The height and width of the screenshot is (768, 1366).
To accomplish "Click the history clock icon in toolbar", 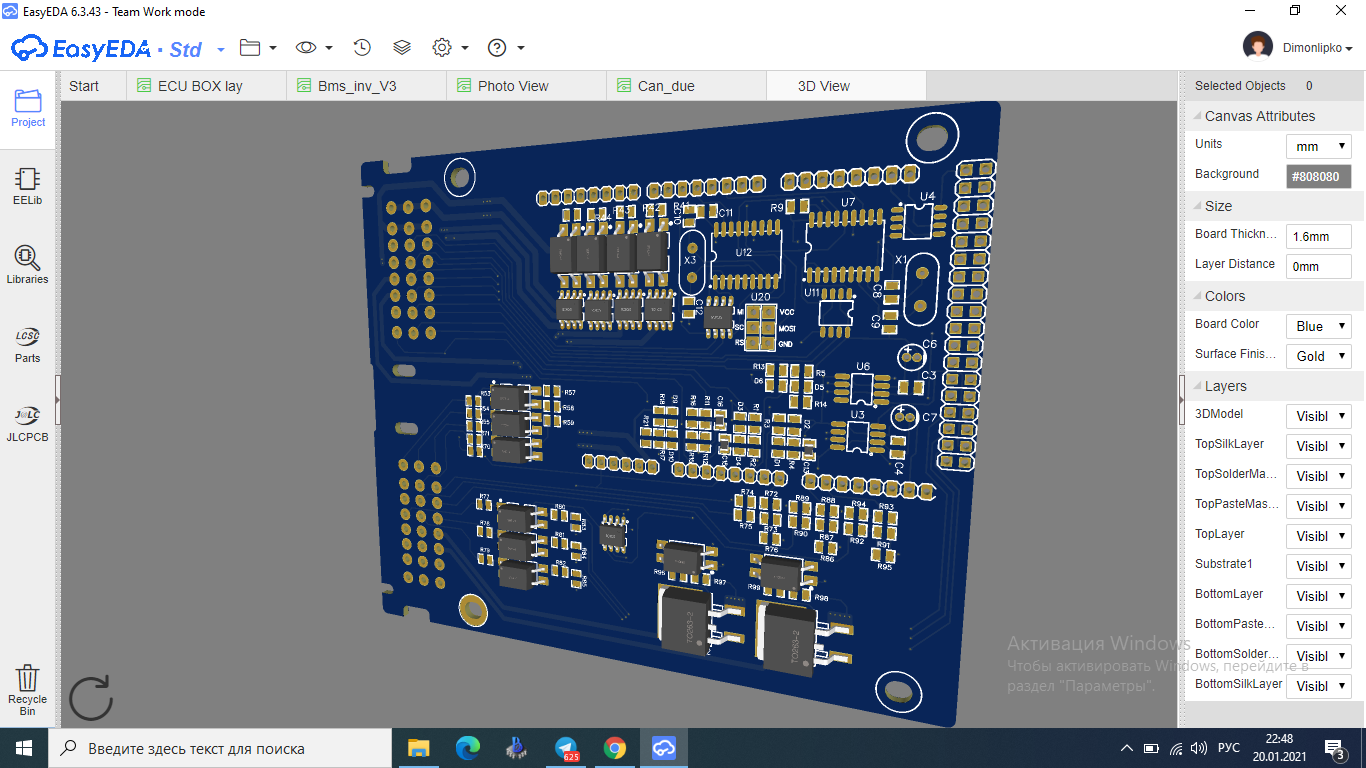I will tap(362, 48).
